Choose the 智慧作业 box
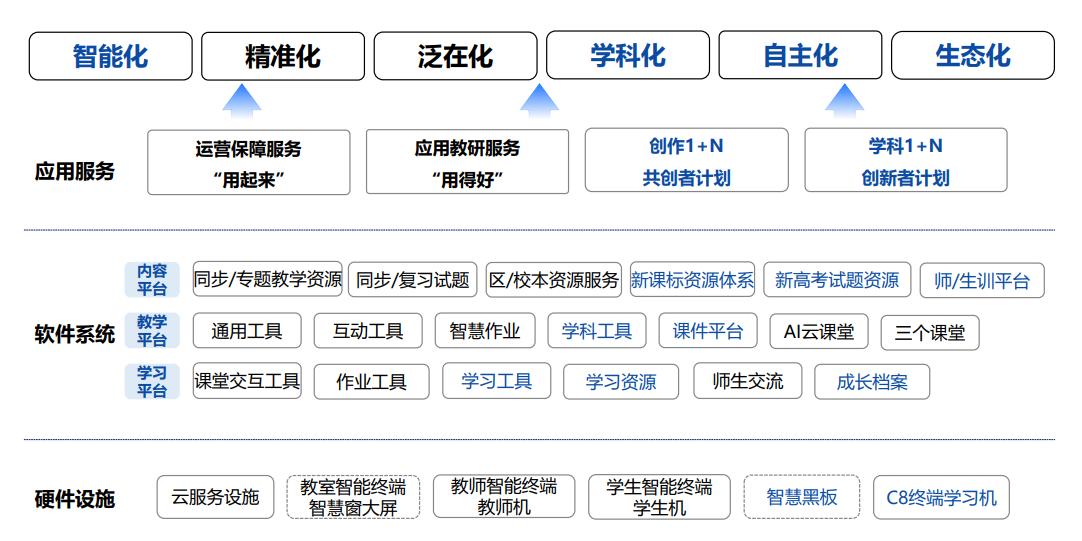 pos(485,331)
